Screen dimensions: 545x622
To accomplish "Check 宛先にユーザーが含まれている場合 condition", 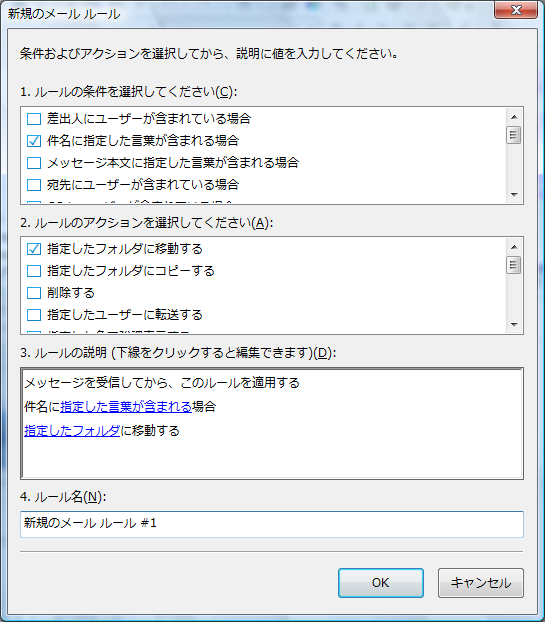I will tap(34, 184).
